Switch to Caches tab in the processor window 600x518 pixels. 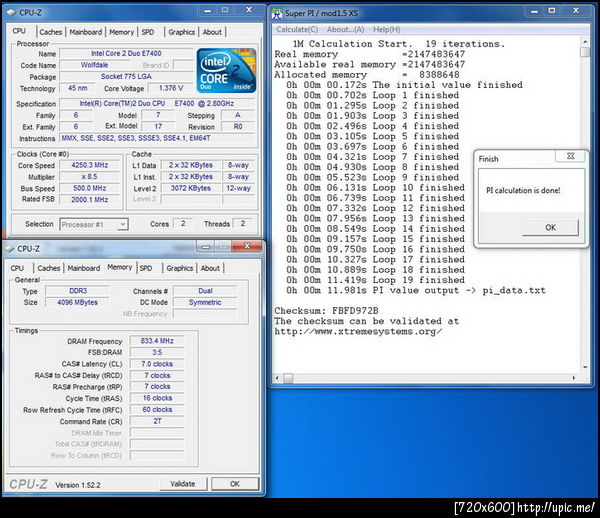click(x=50, y=32)
